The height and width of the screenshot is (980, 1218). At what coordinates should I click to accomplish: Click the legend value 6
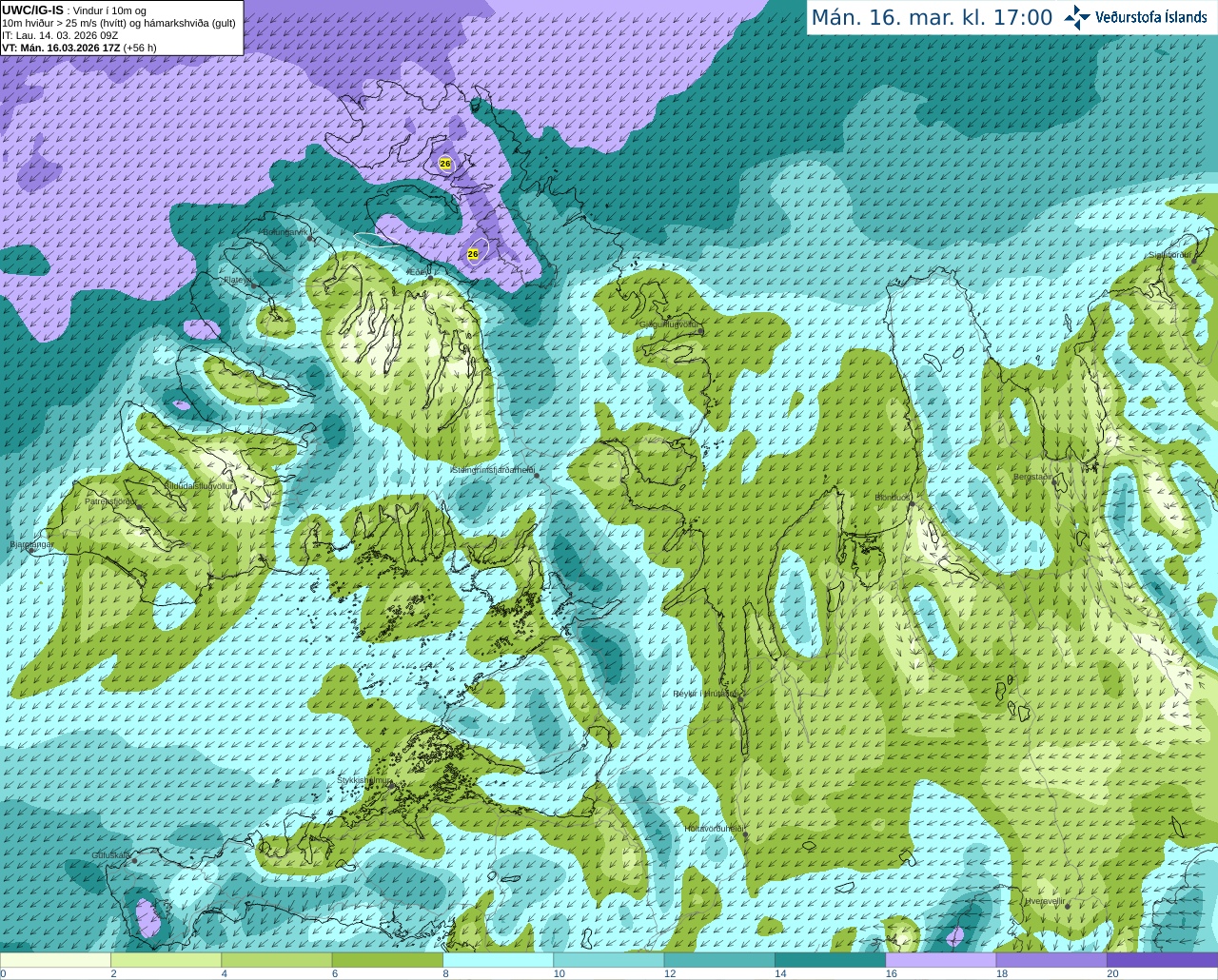tap(335, 973)
